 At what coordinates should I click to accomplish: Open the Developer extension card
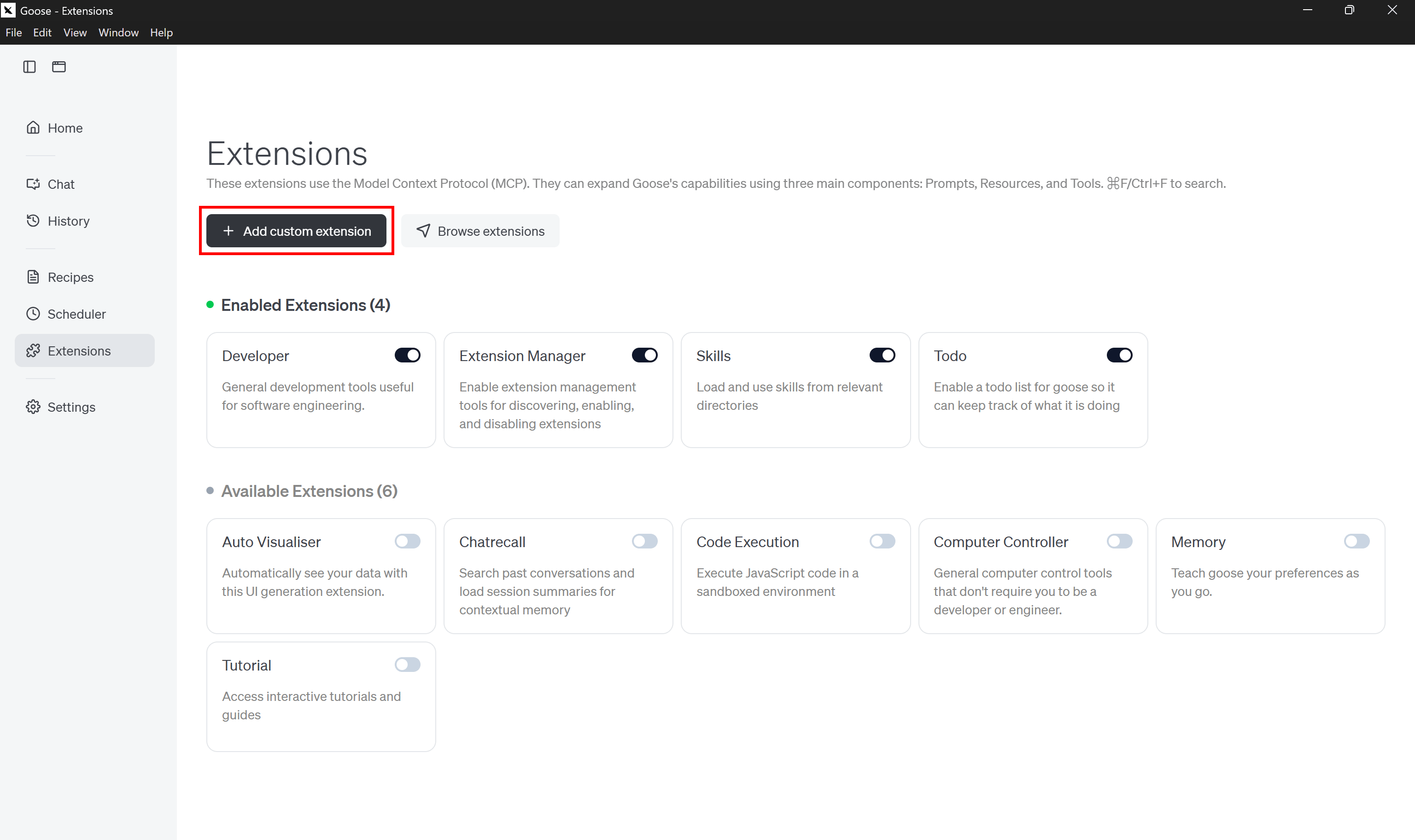coord(321,390)
